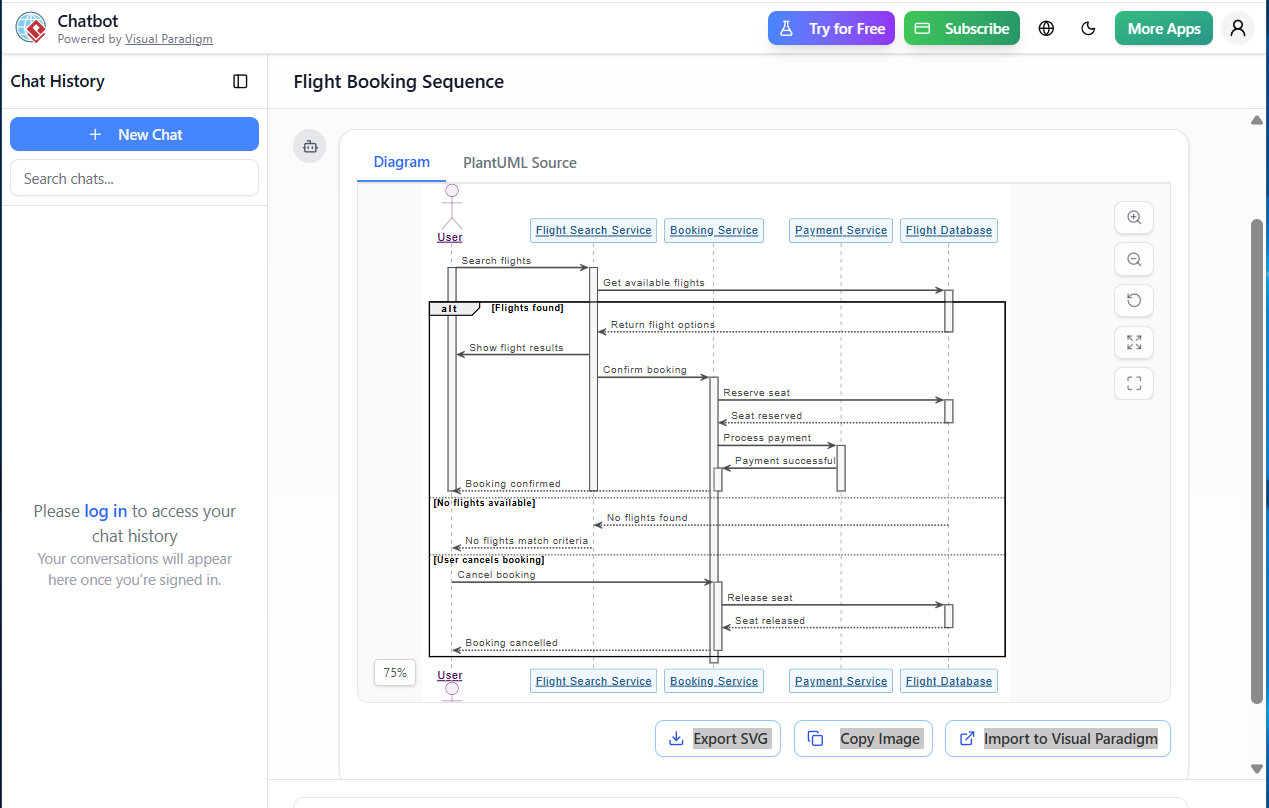Click the robot chatbot avatar icon
1269x808 pixels.
pyautogui.click(x=309, y=145)
